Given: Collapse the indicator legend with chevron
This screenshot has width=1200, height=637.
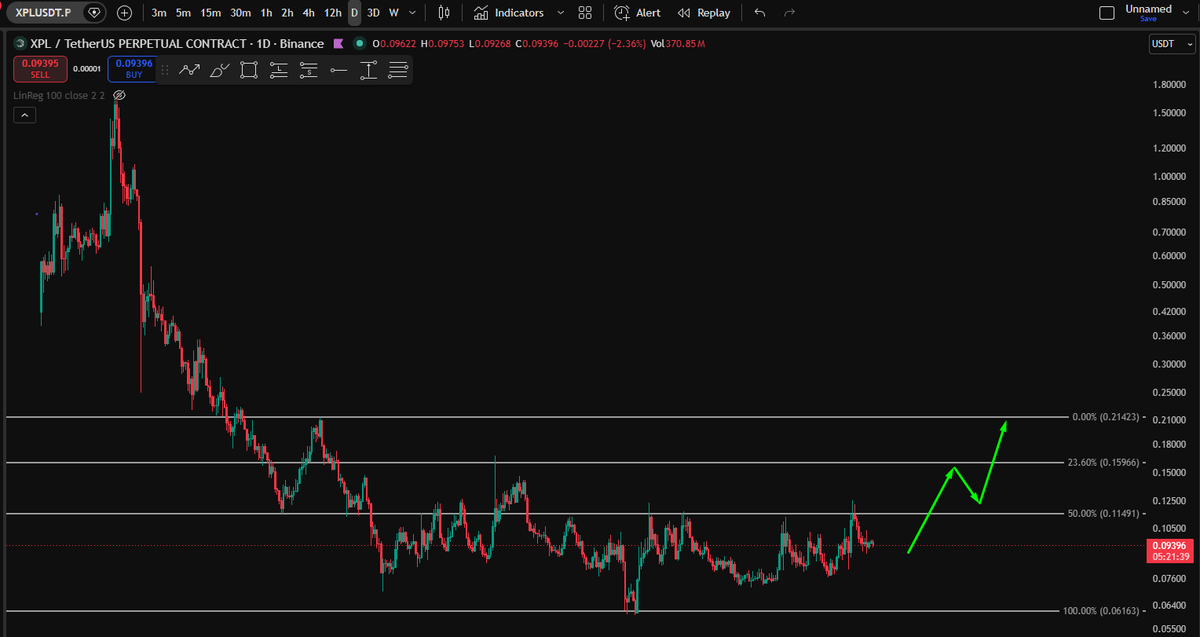Looking at the screenshot, I should click(x=24, y=116).
